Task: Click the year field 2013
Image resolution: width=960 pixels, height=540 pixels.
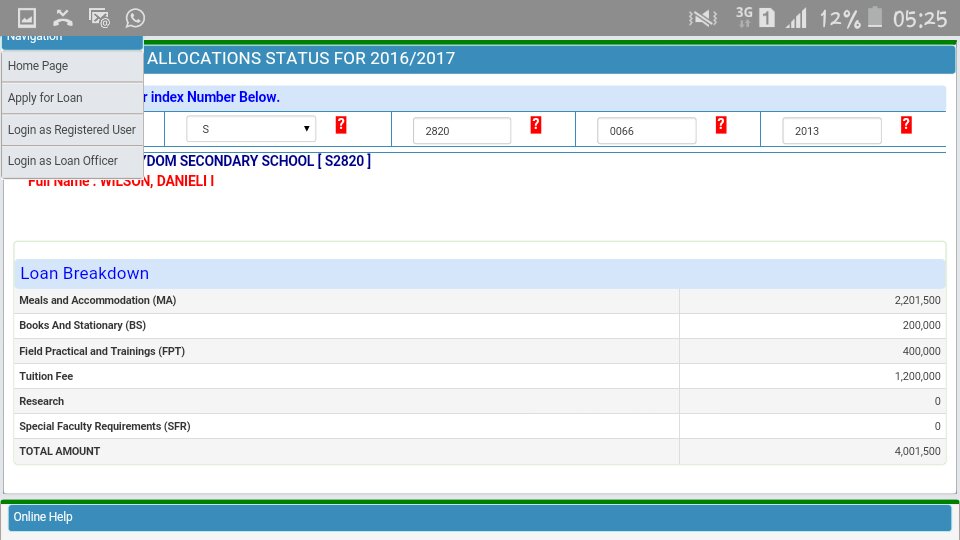Action: pos(832,131)
